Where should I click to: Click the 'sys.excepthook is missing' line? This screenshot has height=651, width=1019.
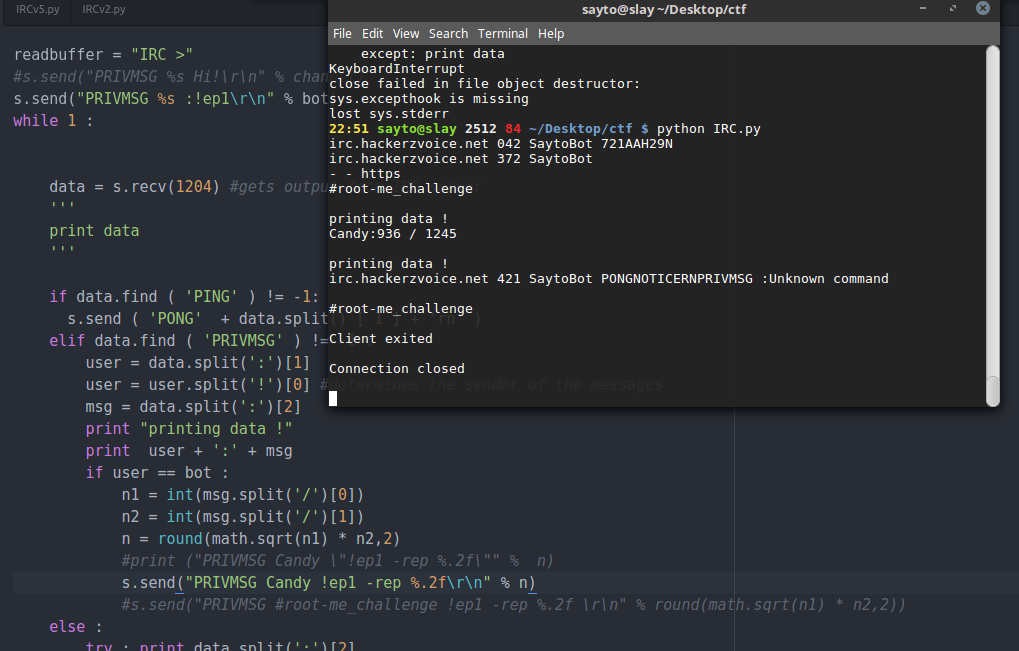(428, 99)
